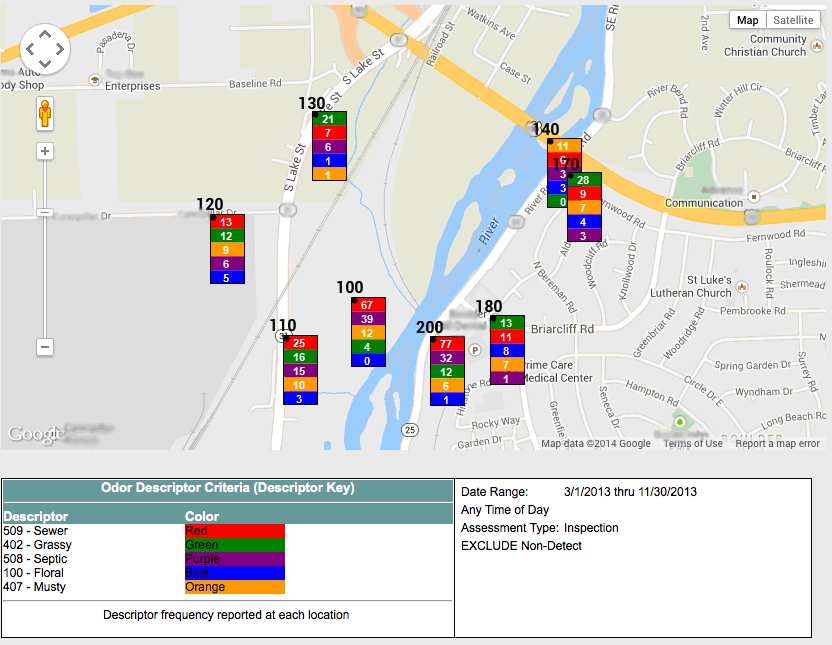
Task: Zoom out with the minus button
Action: (x=45, y=347)
